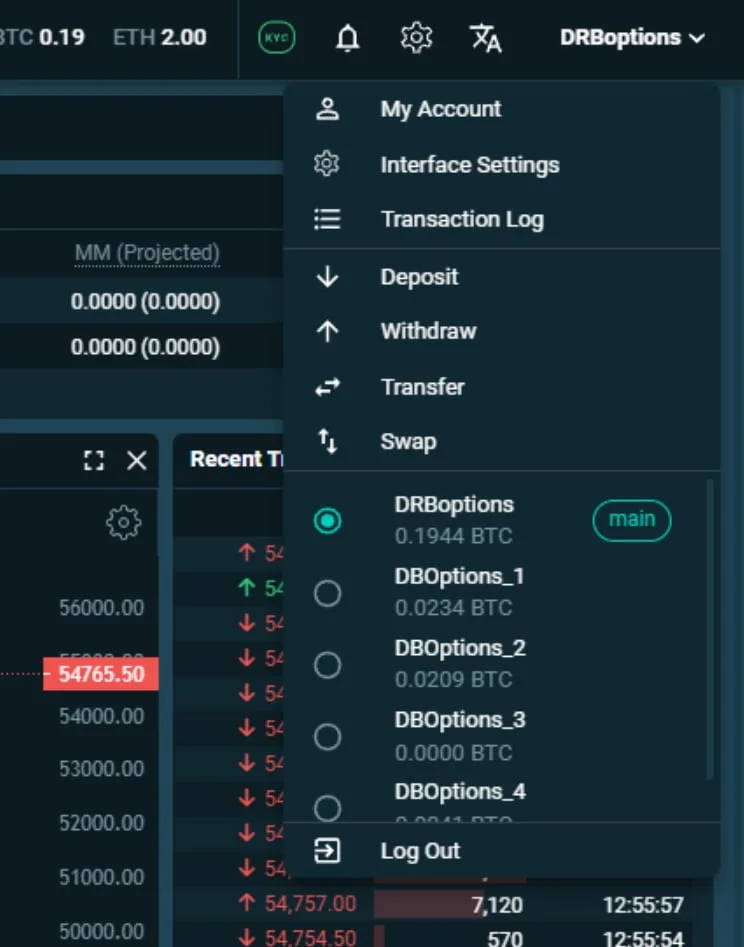Expand the chart panel to fullscreen
Screen dimensions: 744x947
94,460
